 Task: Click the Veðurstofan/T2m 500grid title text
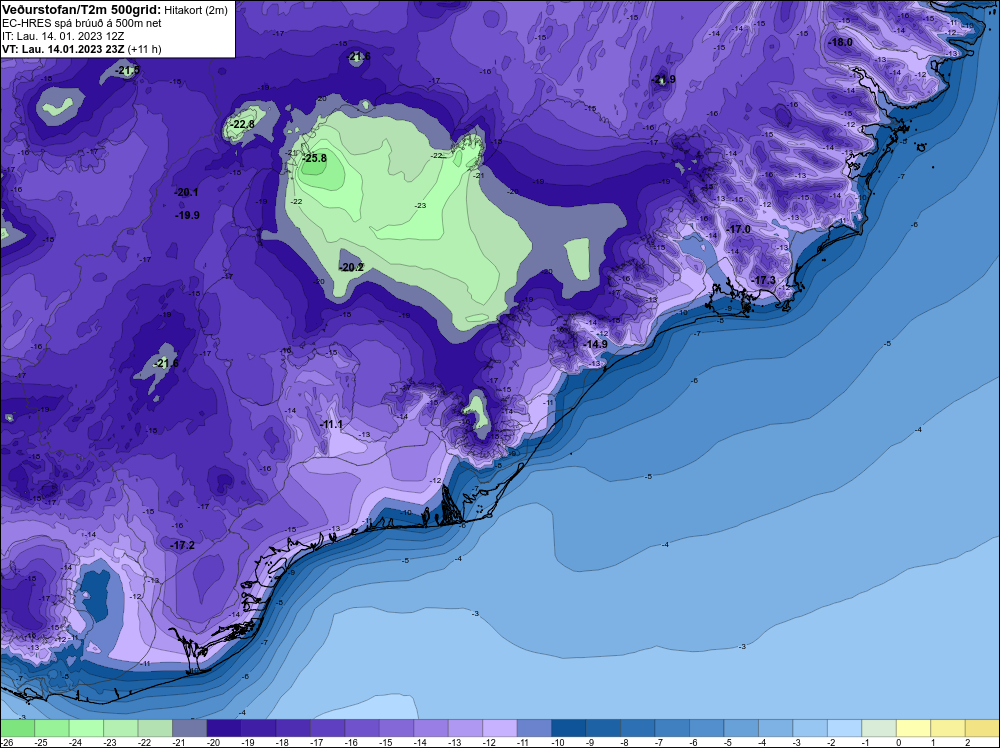(x=81, y=10)
